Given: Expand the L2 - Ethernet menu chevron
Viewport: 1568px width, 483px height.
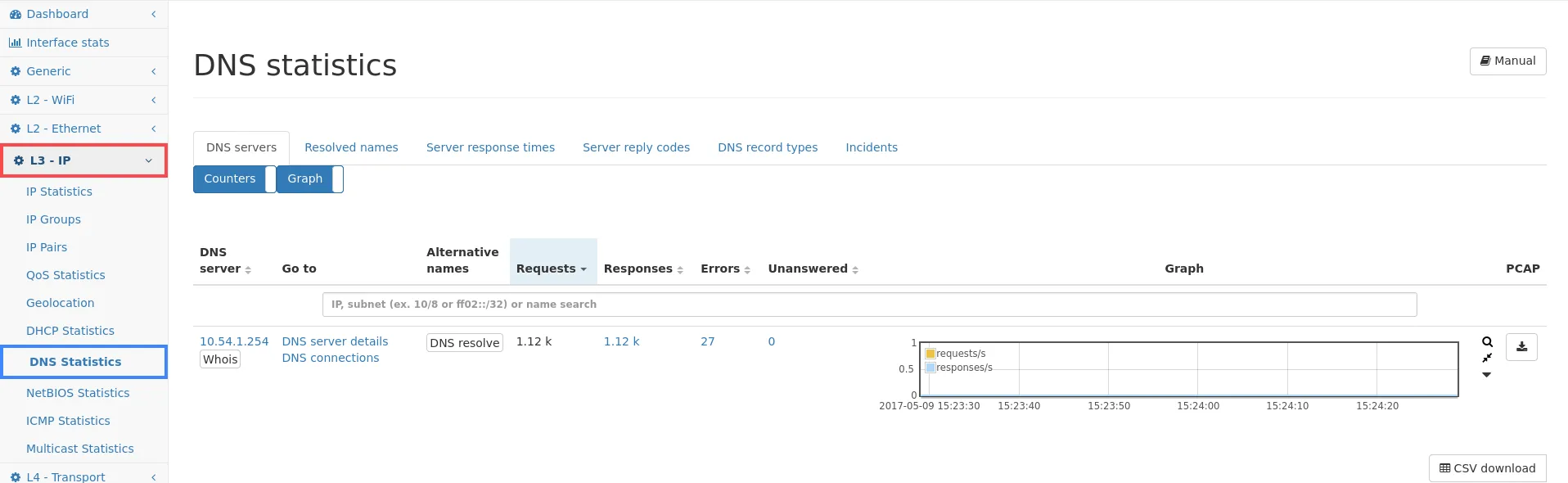Looking at the screenshot, I should (153, 129).
